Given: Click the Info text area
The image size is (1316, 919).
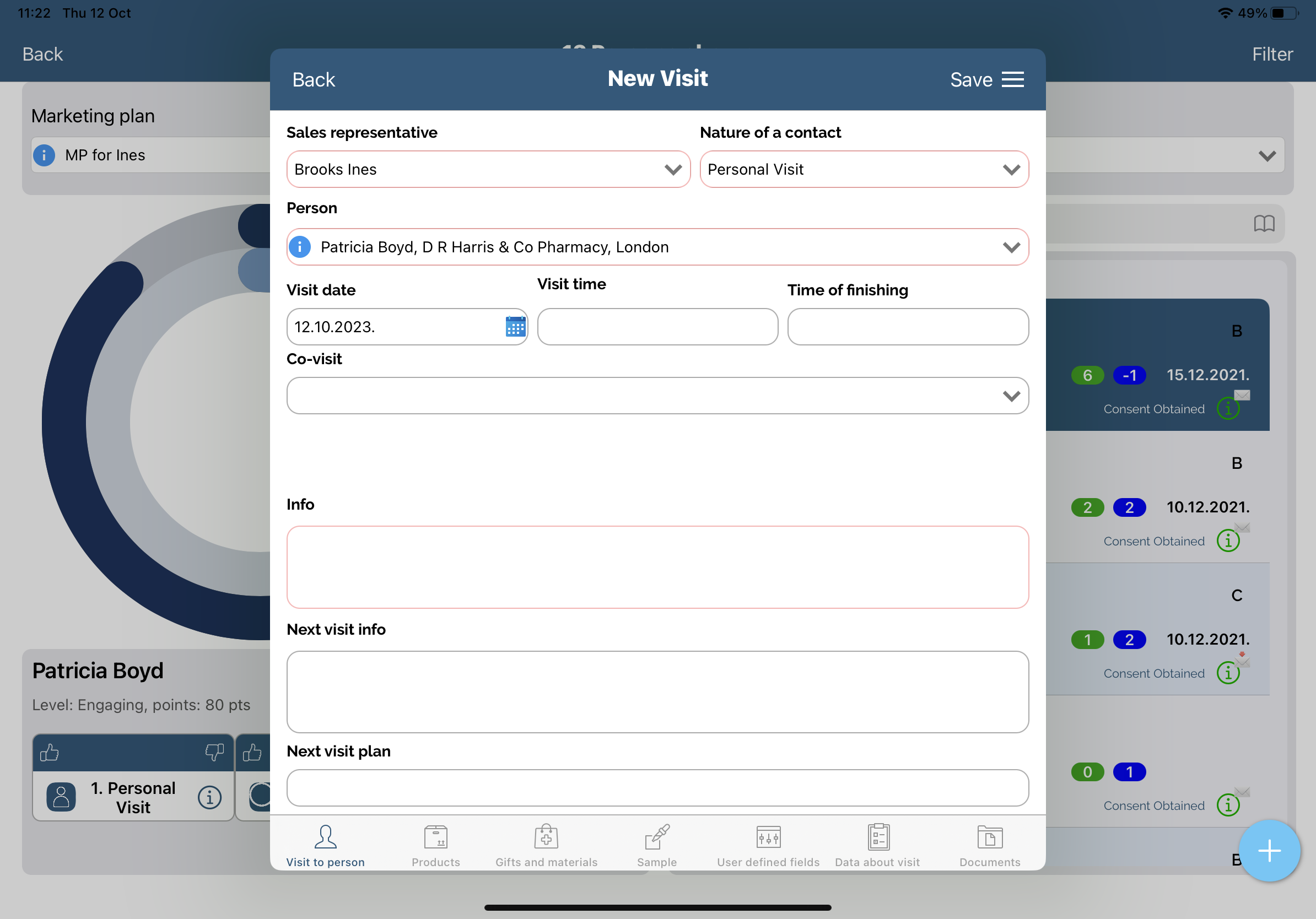Looking at the screenshot, I should pyautogui.click(x=657, y=566).
